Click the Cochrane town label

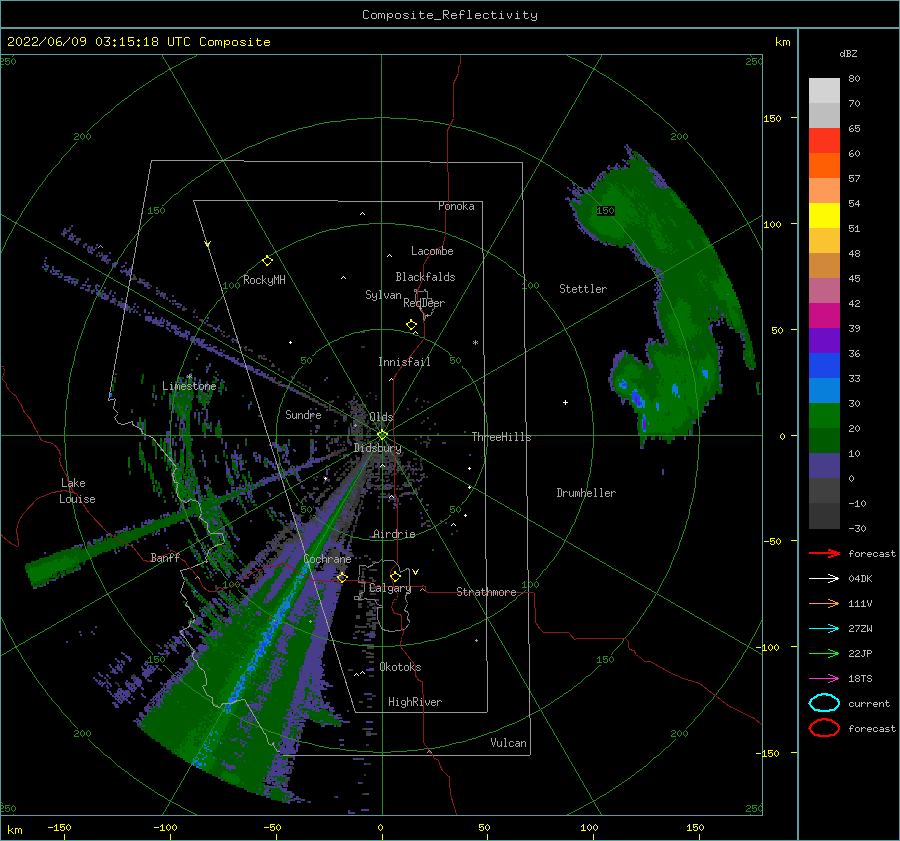(x=327, y=559)
